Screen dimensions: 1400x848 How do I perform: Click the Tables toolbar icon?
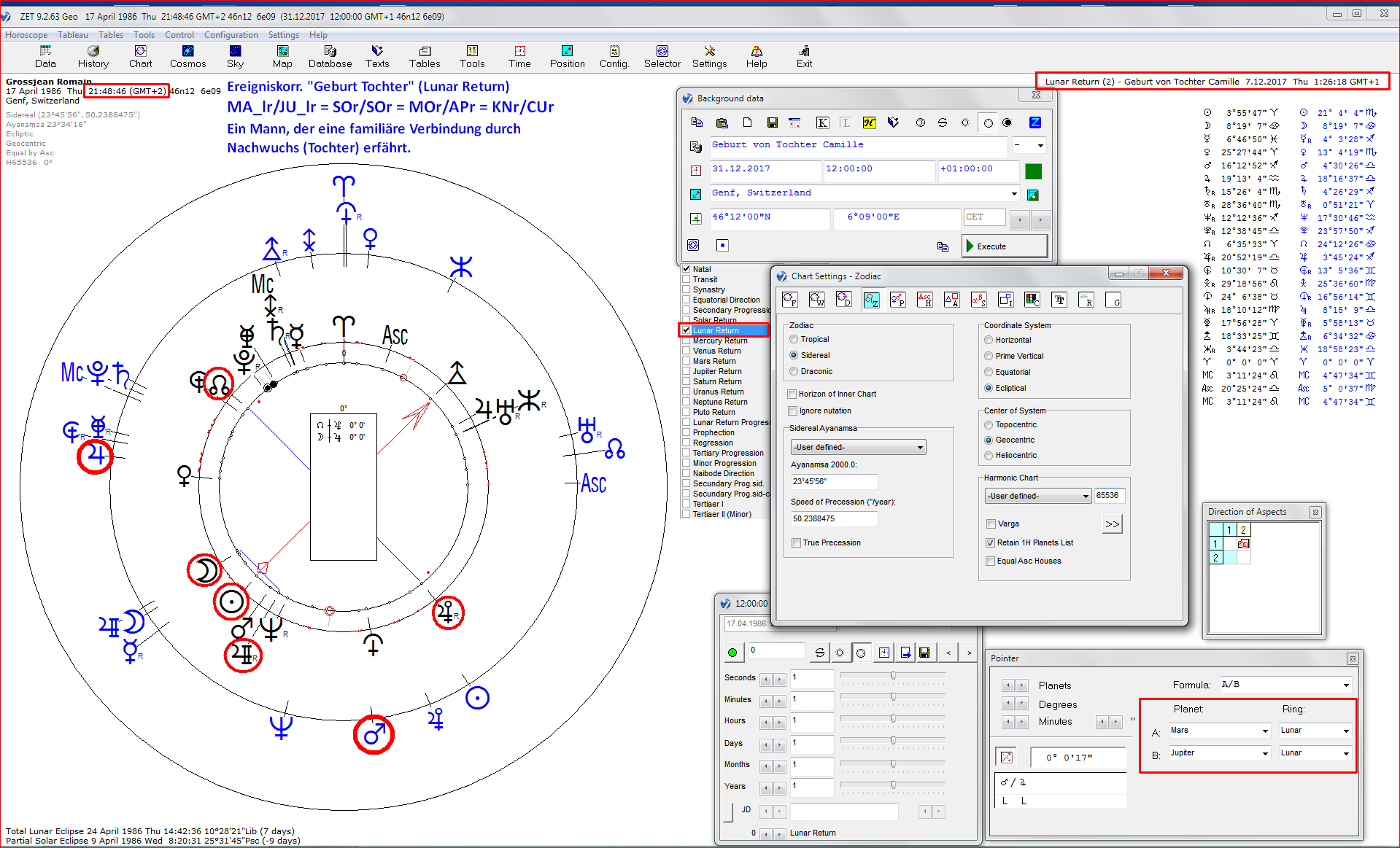(x=425, y=55)
